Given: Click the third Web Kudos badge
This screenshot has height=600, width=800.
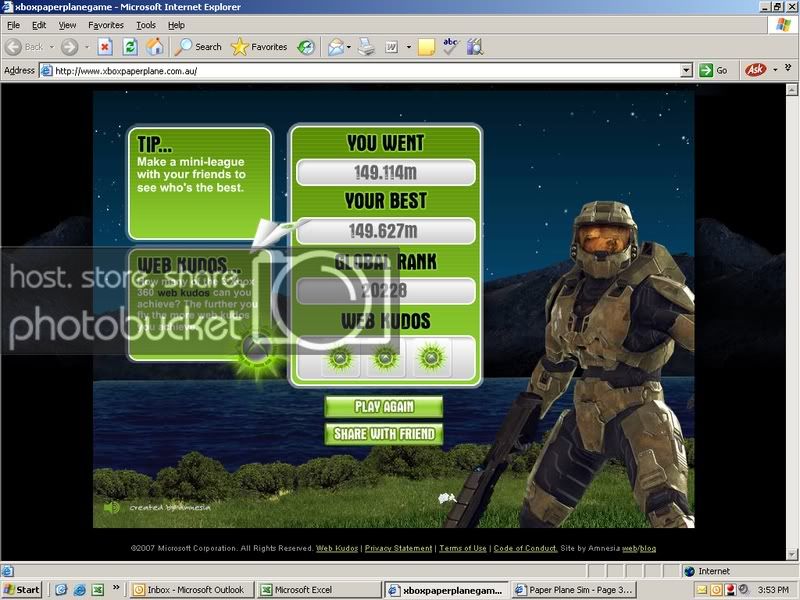Looking at the screenshot, I should coord(431,358).
